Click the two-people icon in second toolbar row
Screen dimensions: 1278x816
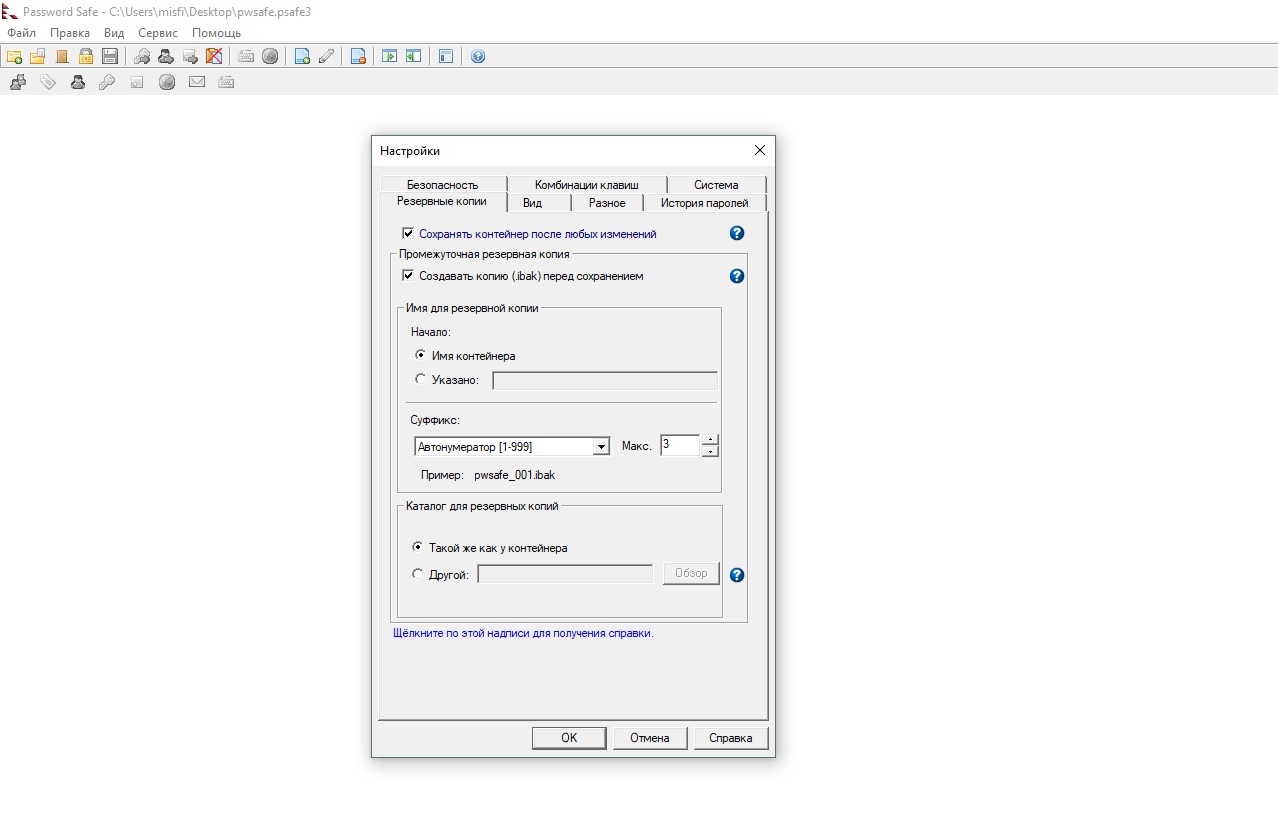tap(18, 82)
